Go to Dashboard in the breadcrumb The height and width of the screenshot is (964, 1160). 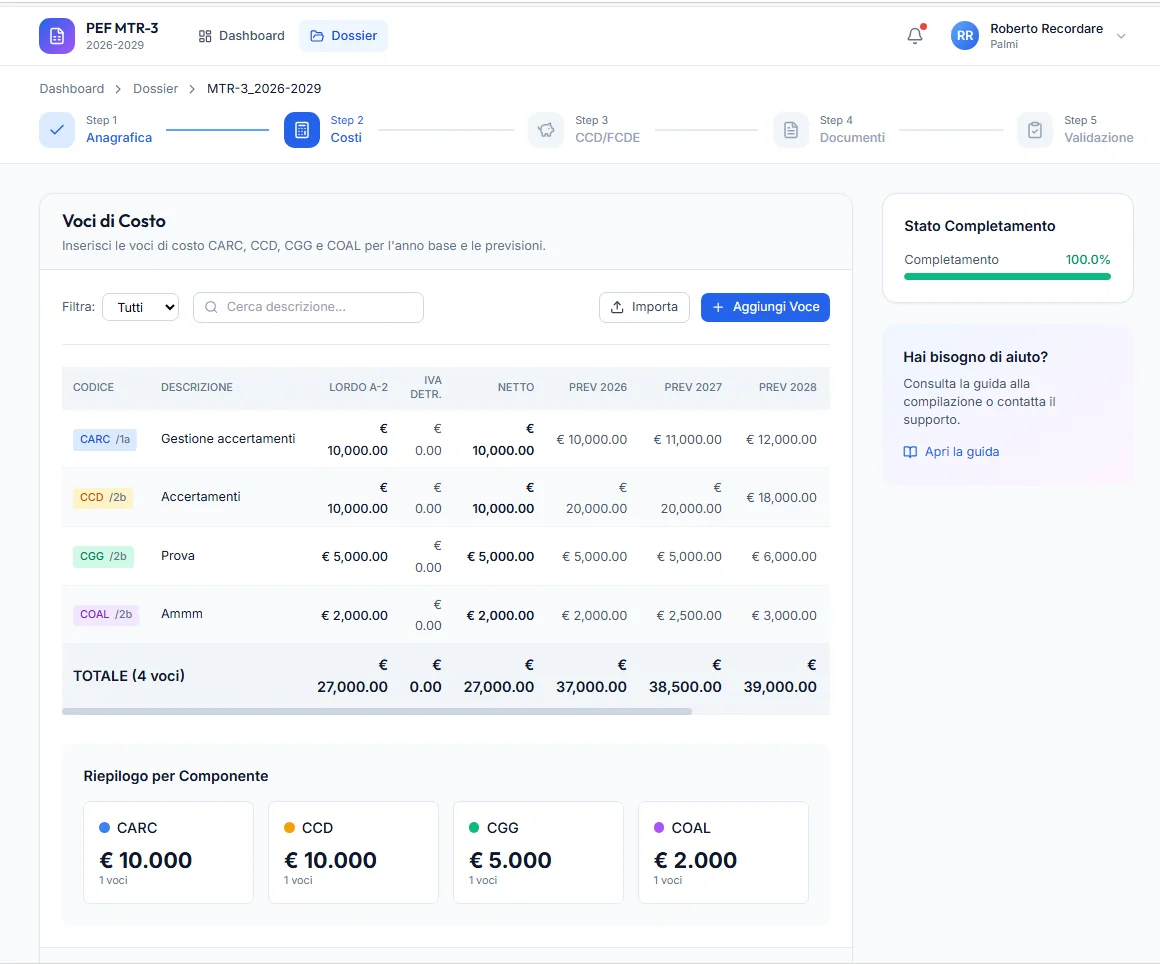[72, 89]
